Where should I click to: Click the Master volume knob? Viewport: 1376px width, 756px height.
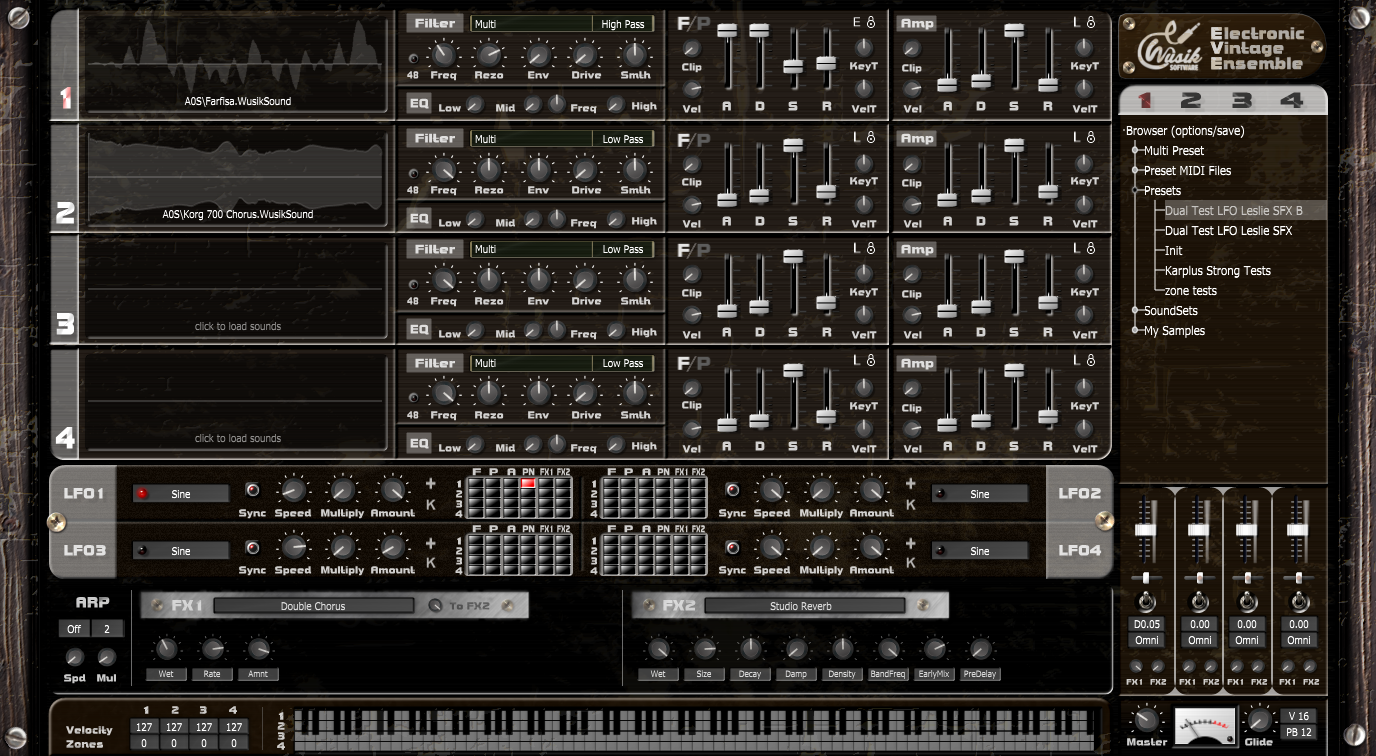(1146, 720)
